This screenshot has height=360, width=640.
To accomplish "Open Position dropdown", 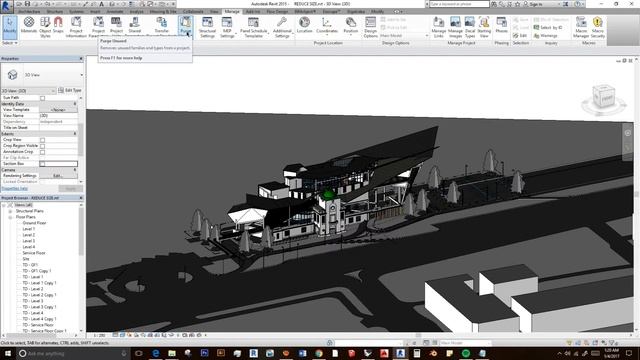I will pos(351,27).
